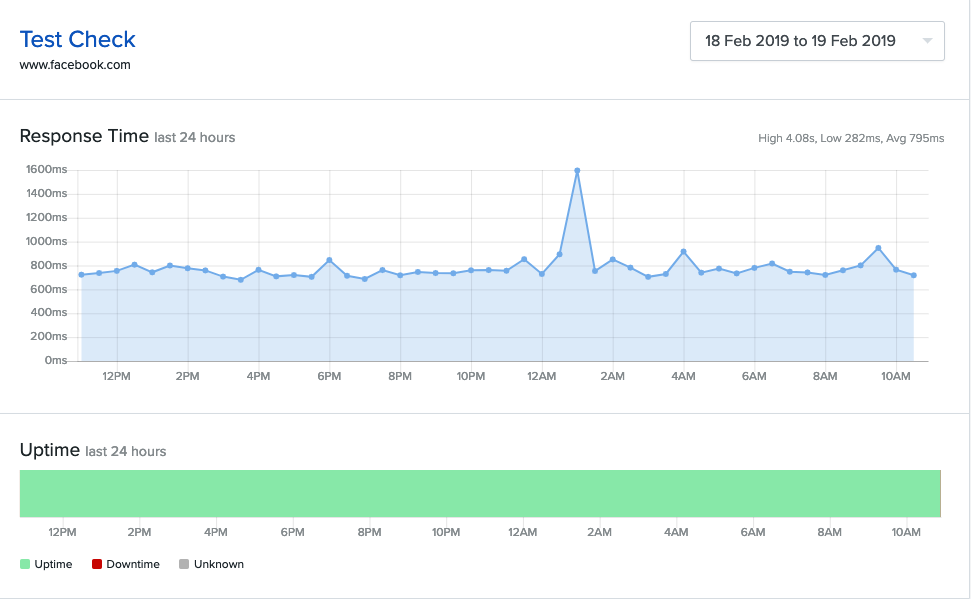
Task: Click the Unknown legend label
Action: [x=219, y=564]
